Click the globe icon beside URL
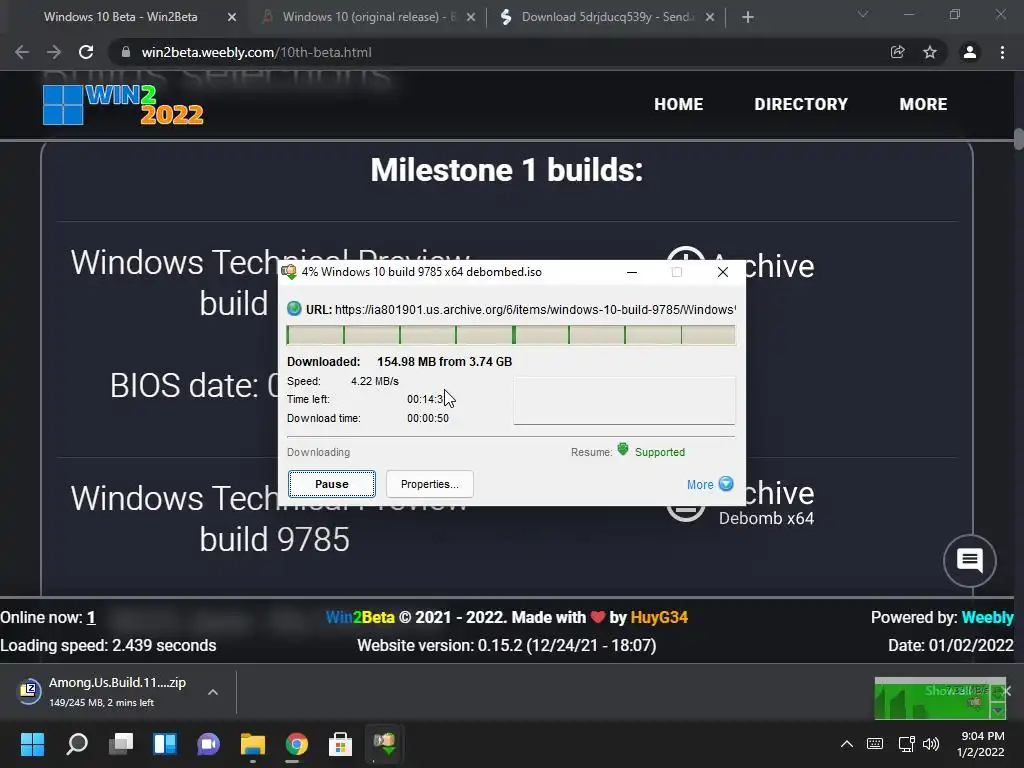The image size is (1024, 768). [x=295, y=309]
